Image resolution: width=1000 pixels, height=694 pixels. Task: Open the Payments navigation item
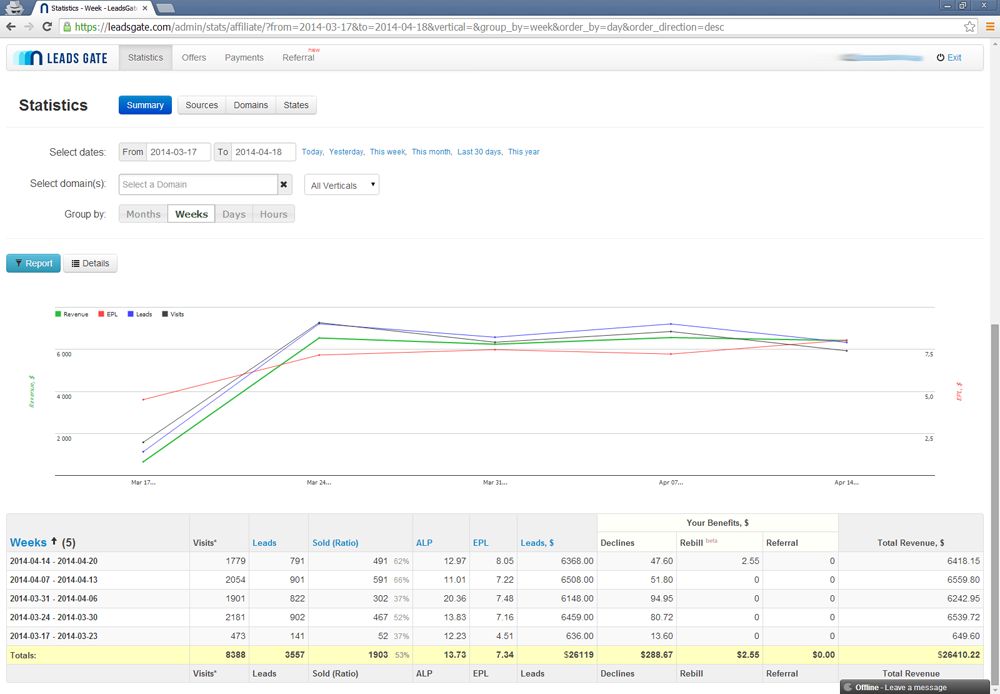click(244, 57)
